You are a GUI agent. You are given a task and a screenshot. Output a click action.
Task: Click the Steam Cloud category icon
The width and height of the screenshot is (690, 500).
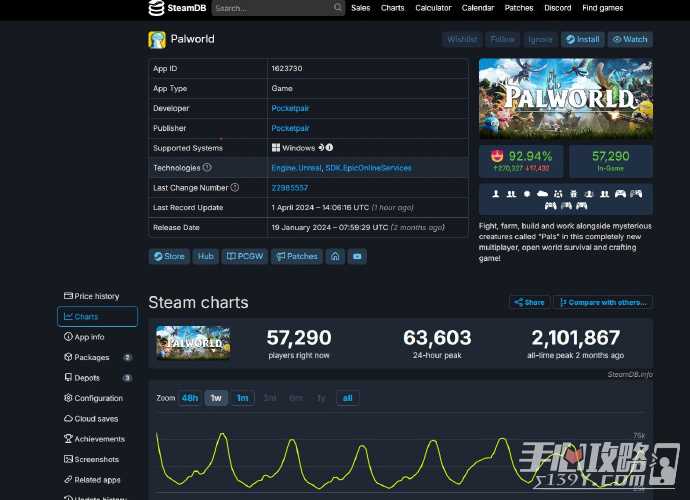(x=542, y=194)
